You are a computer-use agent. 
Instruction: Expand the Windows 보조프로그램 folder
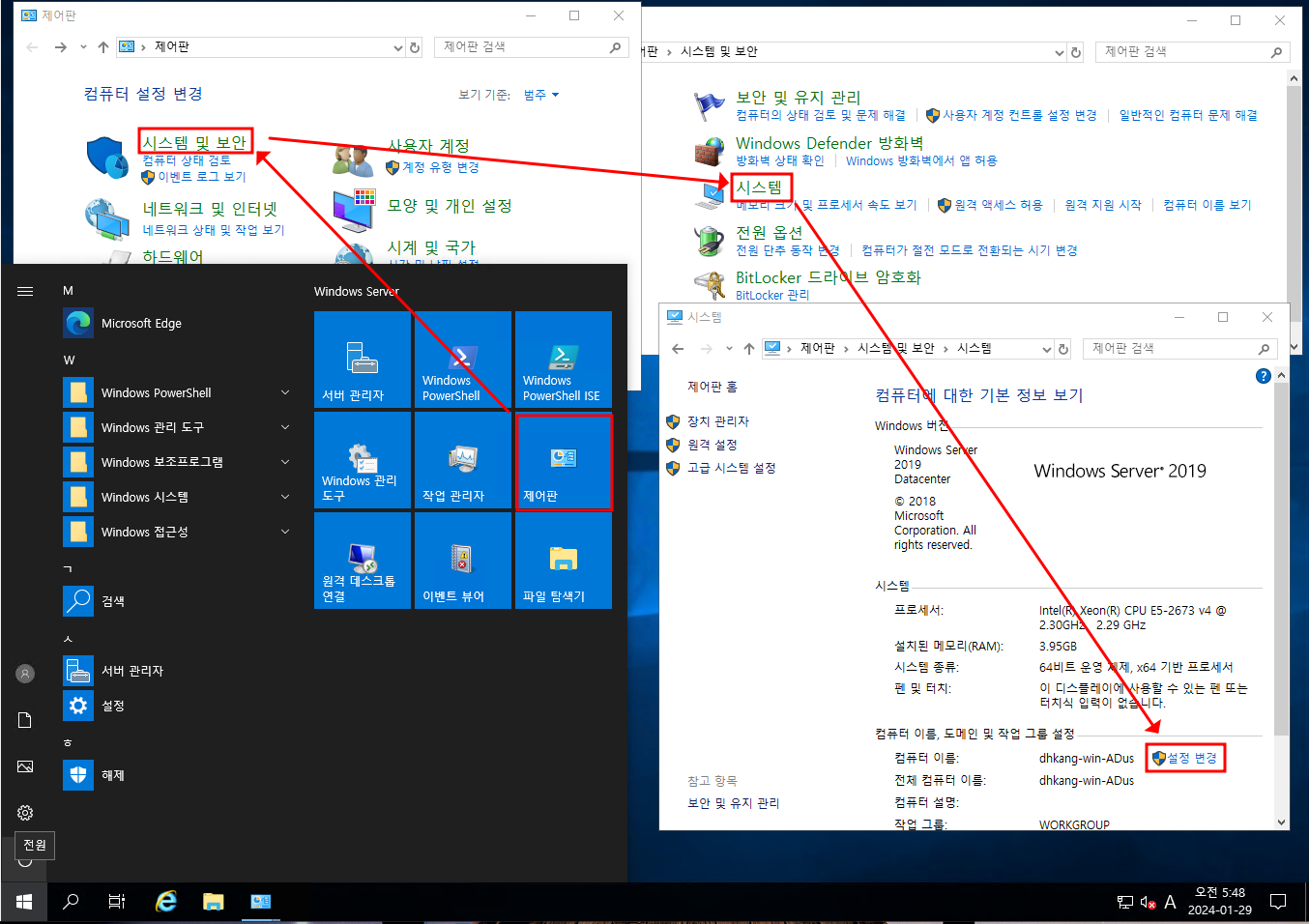(285, 462)
